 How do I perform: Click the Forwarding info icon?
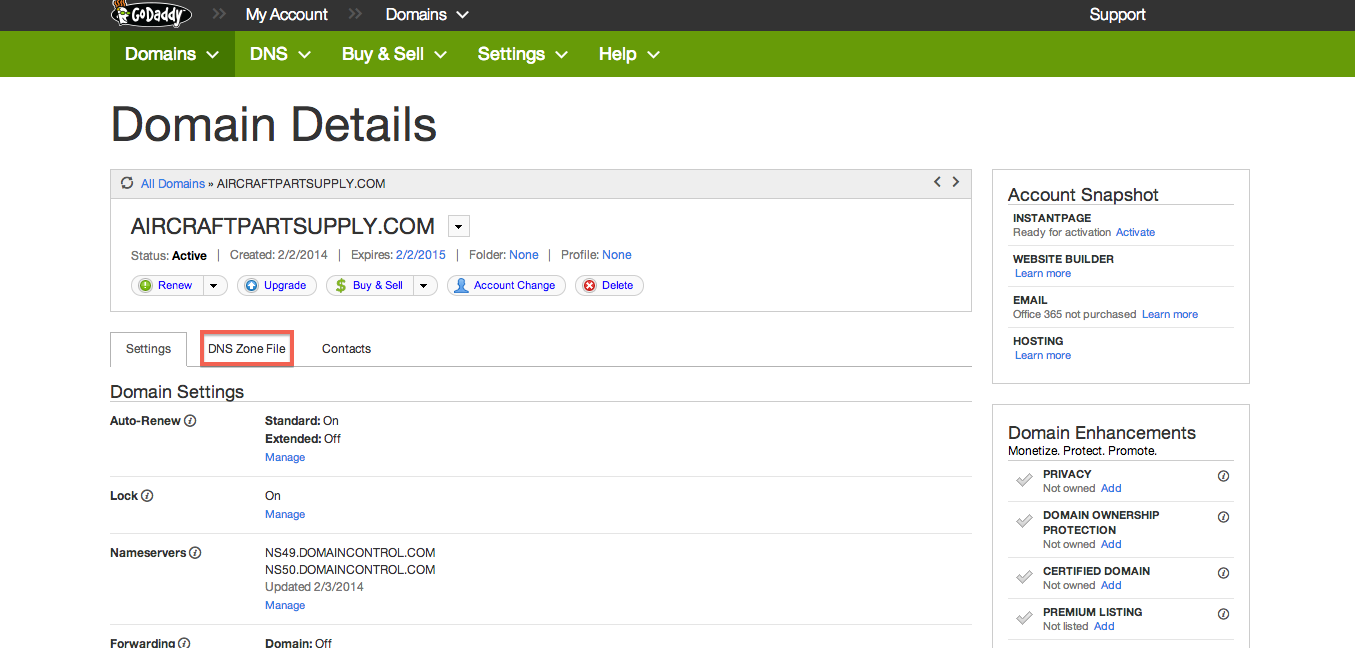[184, 643]
